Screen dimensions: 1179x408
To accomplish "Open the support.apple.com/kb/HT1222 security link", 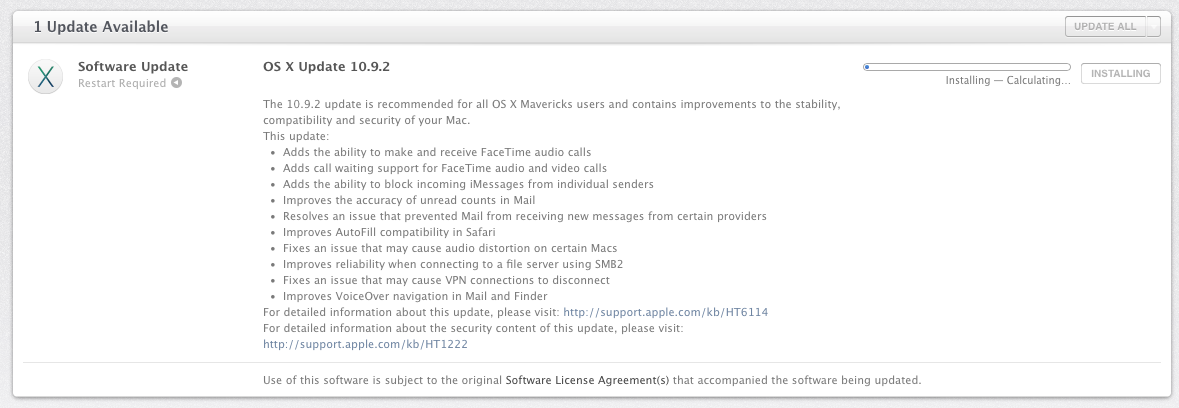I will [365, 344].
